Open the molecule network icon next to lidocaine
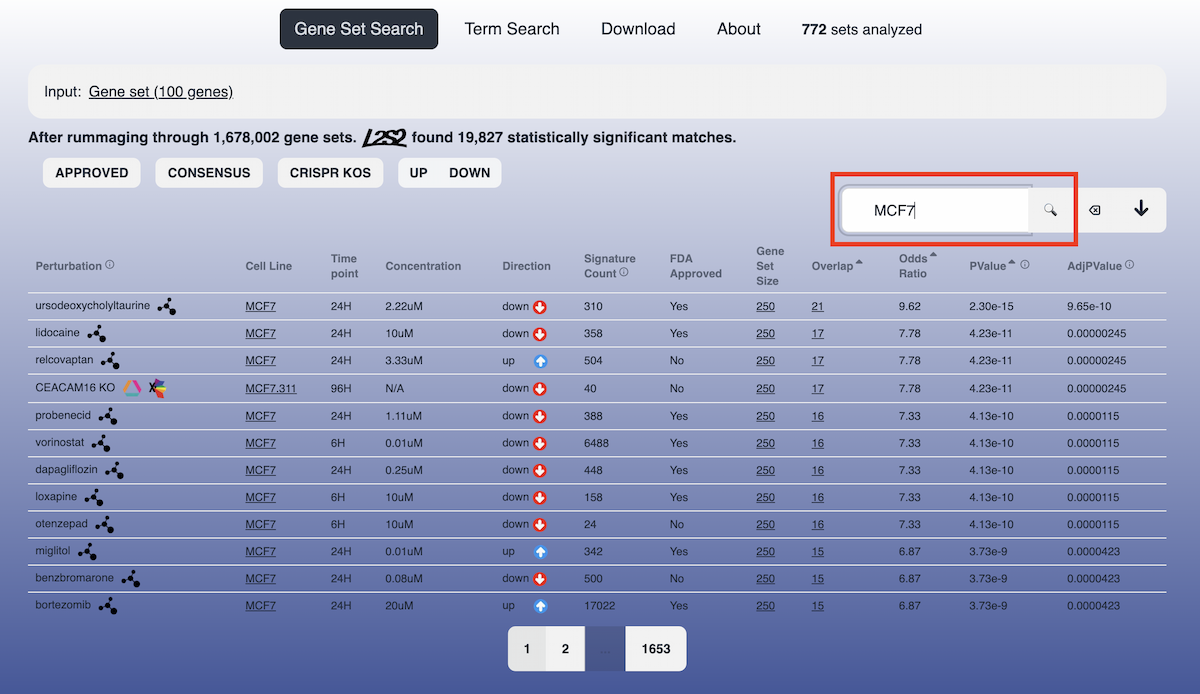The width and height of the screenshot is (1200, 694). click(96, 334)
